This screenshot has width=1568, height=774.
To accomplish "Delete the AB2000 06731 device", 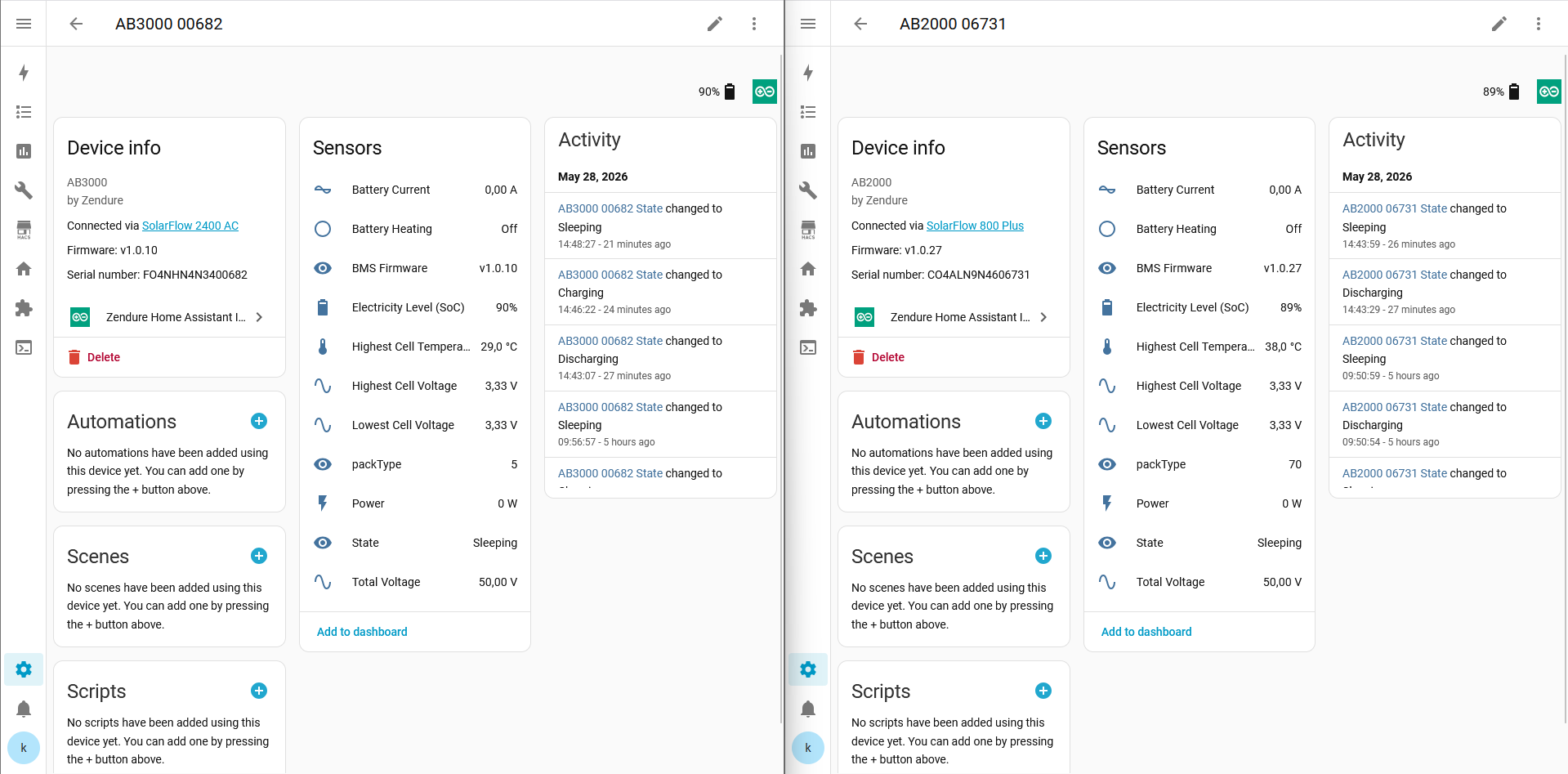I will [879, 357].
